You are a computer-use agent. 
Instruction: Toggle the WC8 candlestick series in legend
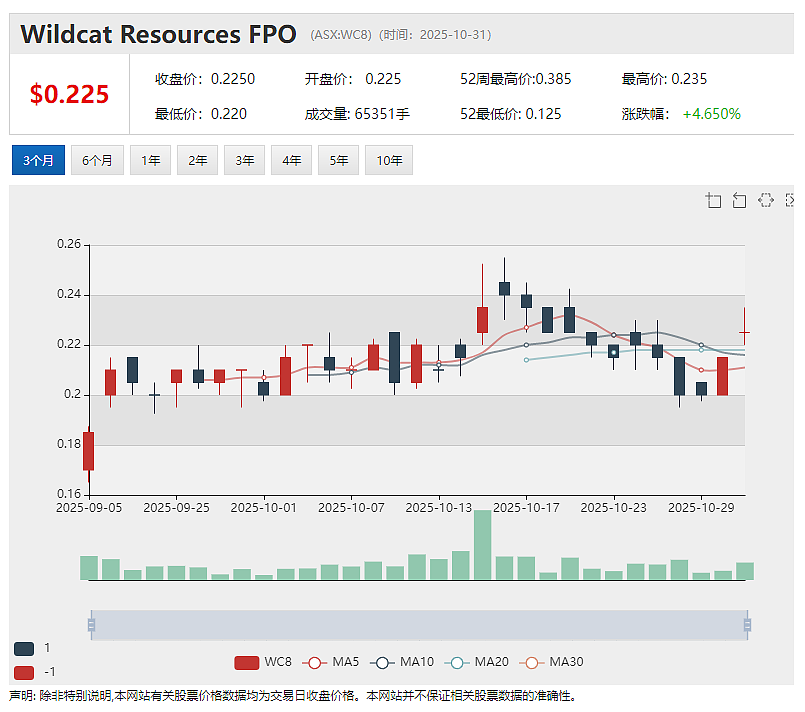[263, 662]
